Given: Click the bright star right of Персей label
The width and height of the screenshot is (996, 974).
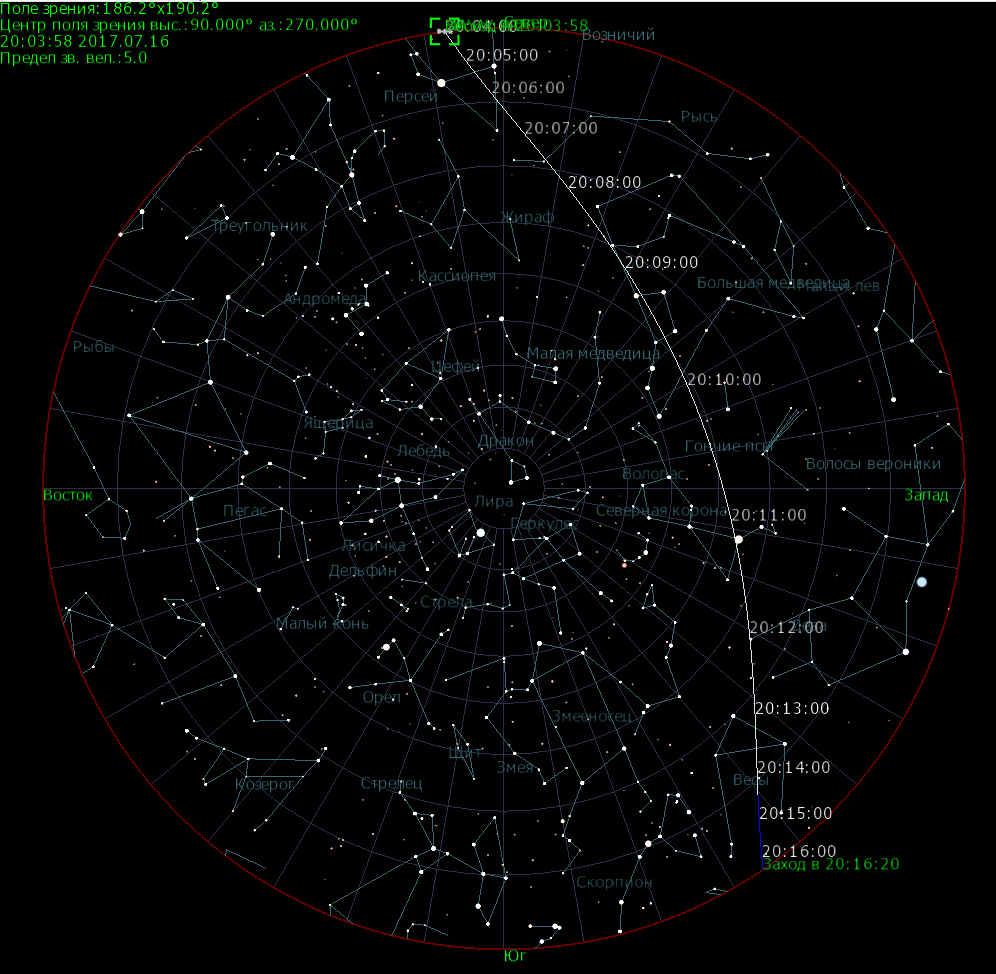Looking at the screenshot, I should tap(441, 83).
